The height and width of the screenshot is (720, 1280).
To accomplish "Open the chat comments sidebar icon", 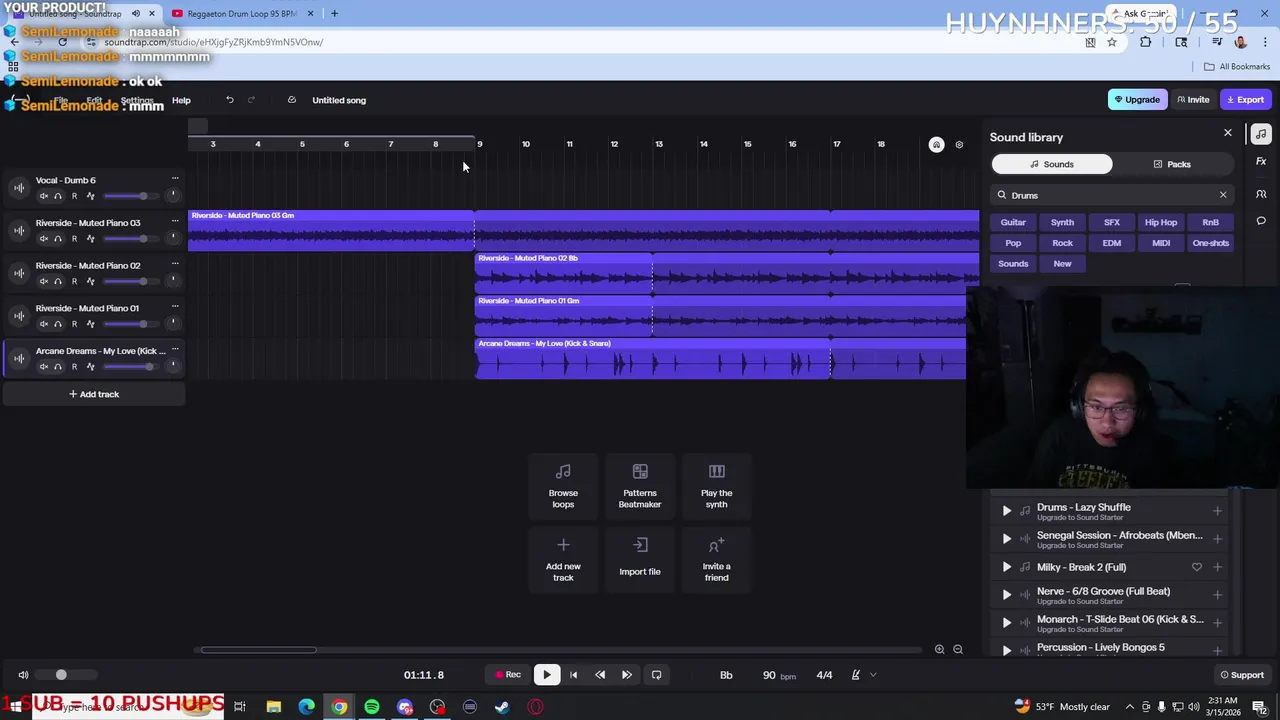I will point(1261,221).
